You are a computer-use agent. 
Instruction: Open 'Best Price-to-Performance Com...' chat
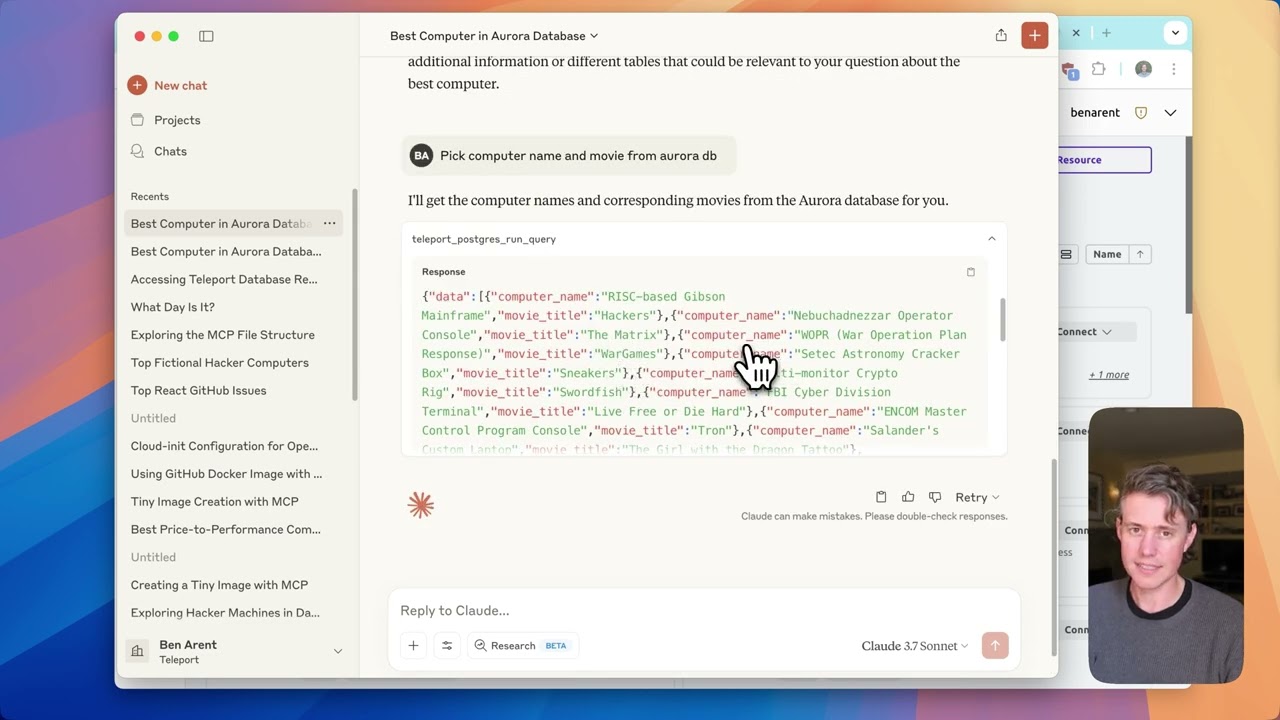(226, 529)
